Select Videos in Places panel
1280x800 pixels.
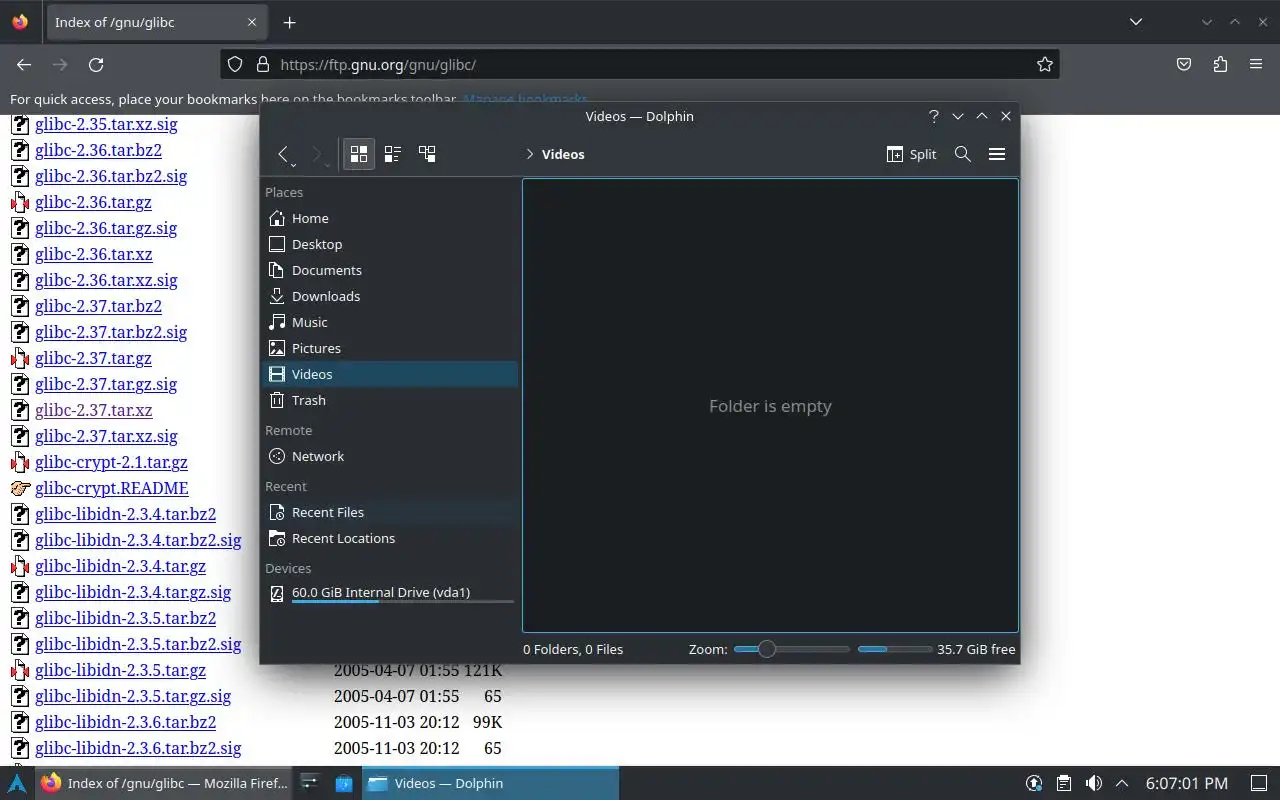(390, 374)
